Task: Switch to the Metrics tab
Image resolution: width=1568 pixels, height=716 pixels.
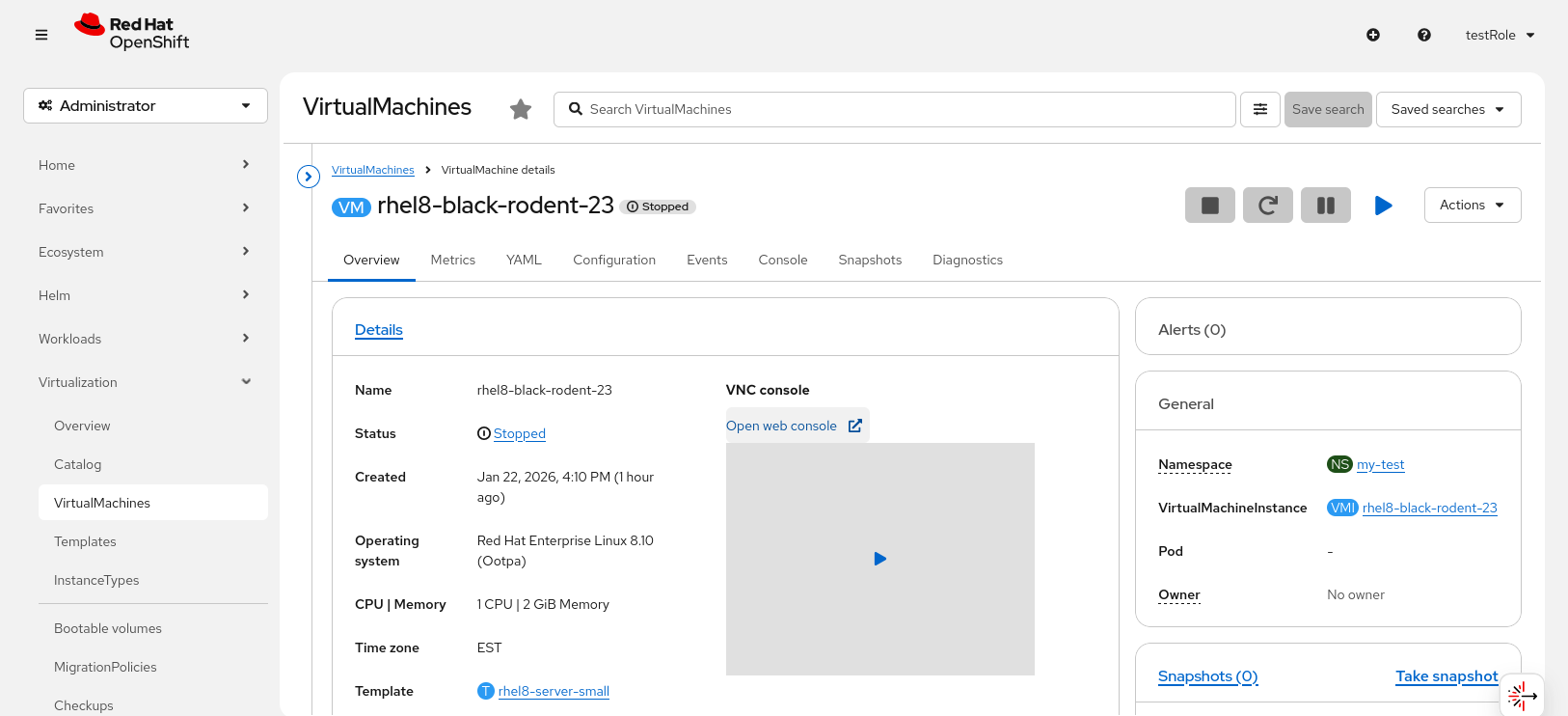Action: (453, 261)
